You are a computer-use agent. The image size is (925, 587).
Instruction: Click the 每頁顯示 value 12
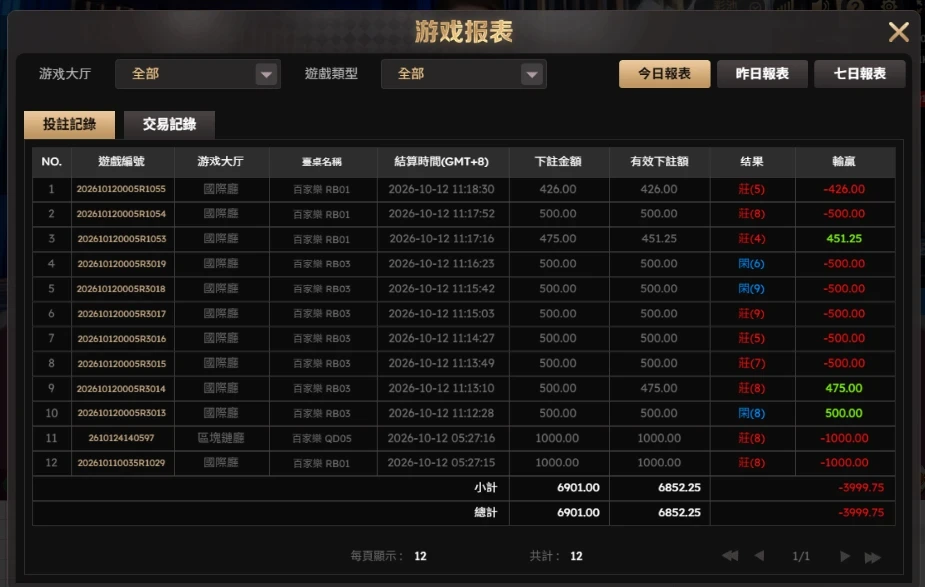(x=420, y=556)
